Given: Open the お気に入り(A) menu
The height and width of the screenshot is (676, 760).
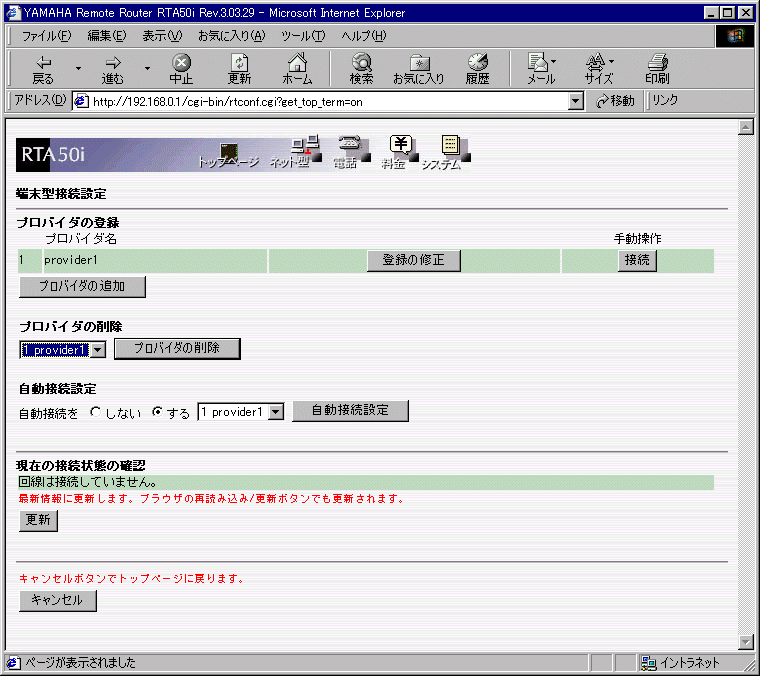Looking at the screenshot, I should click(232, 36).
